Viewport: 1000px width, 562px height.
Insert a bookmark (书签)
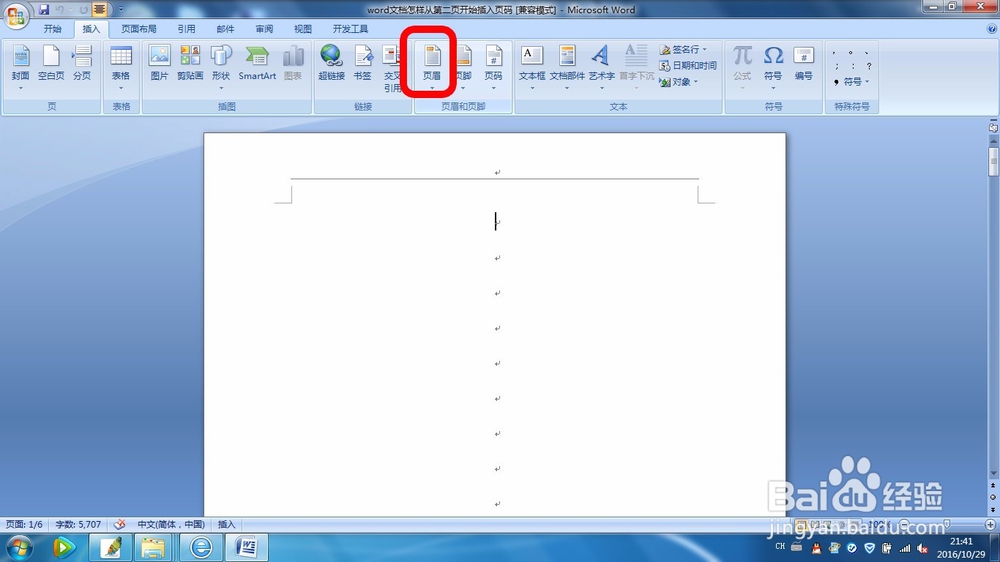[x=362, y=64]
